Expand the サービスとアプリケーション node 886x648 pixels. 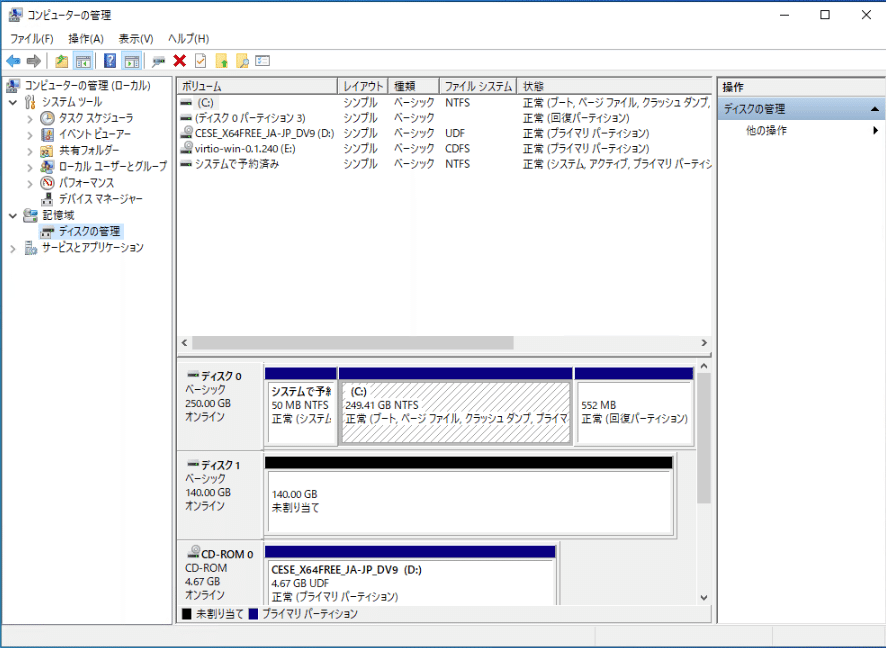click(x=13, y=248)
